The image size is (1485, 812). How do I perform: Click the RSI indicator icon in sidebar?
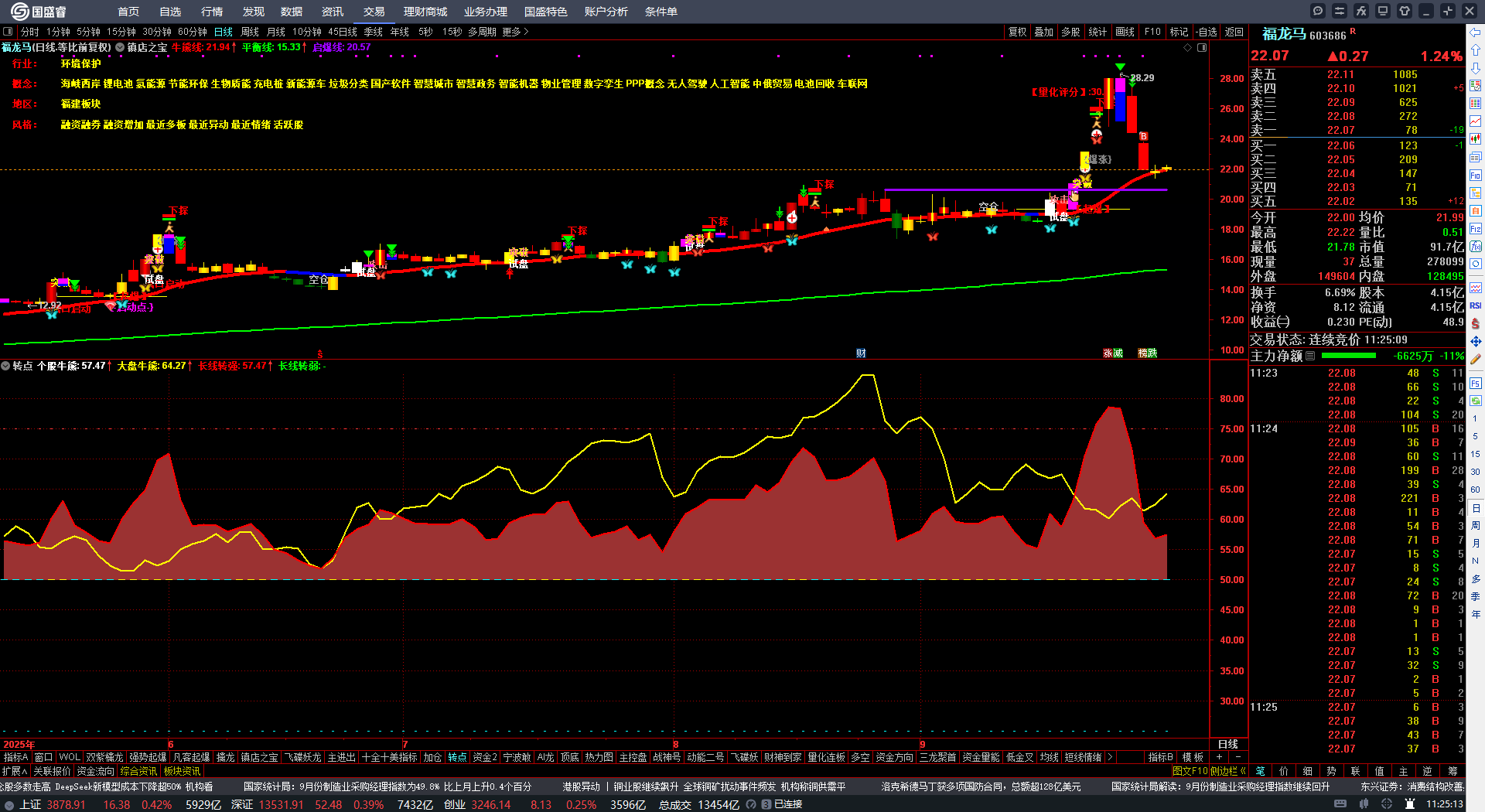tap(1476, 305)
